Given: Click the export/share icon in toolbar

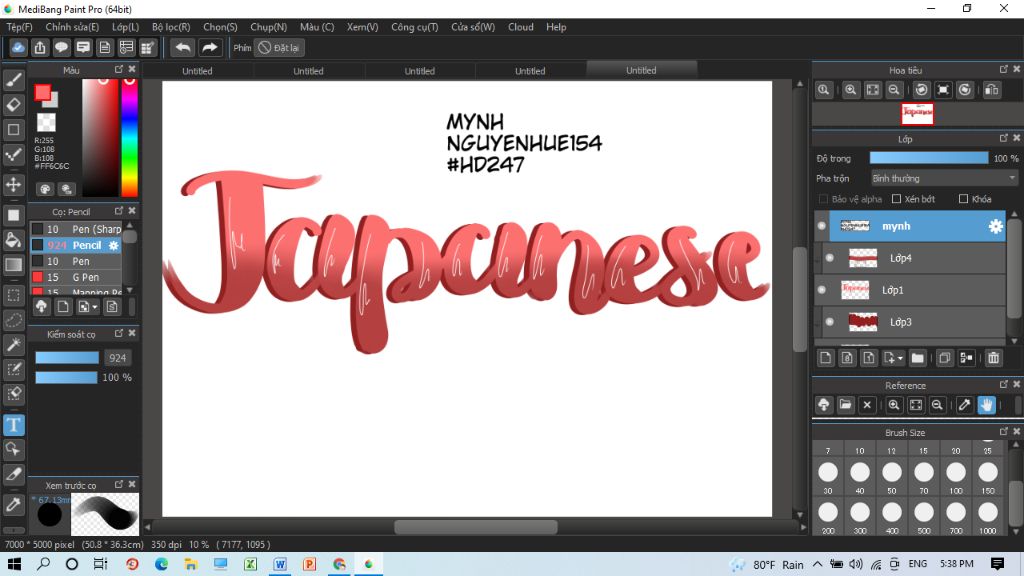Looking at the screenshot, I should [x=40, y=48].
